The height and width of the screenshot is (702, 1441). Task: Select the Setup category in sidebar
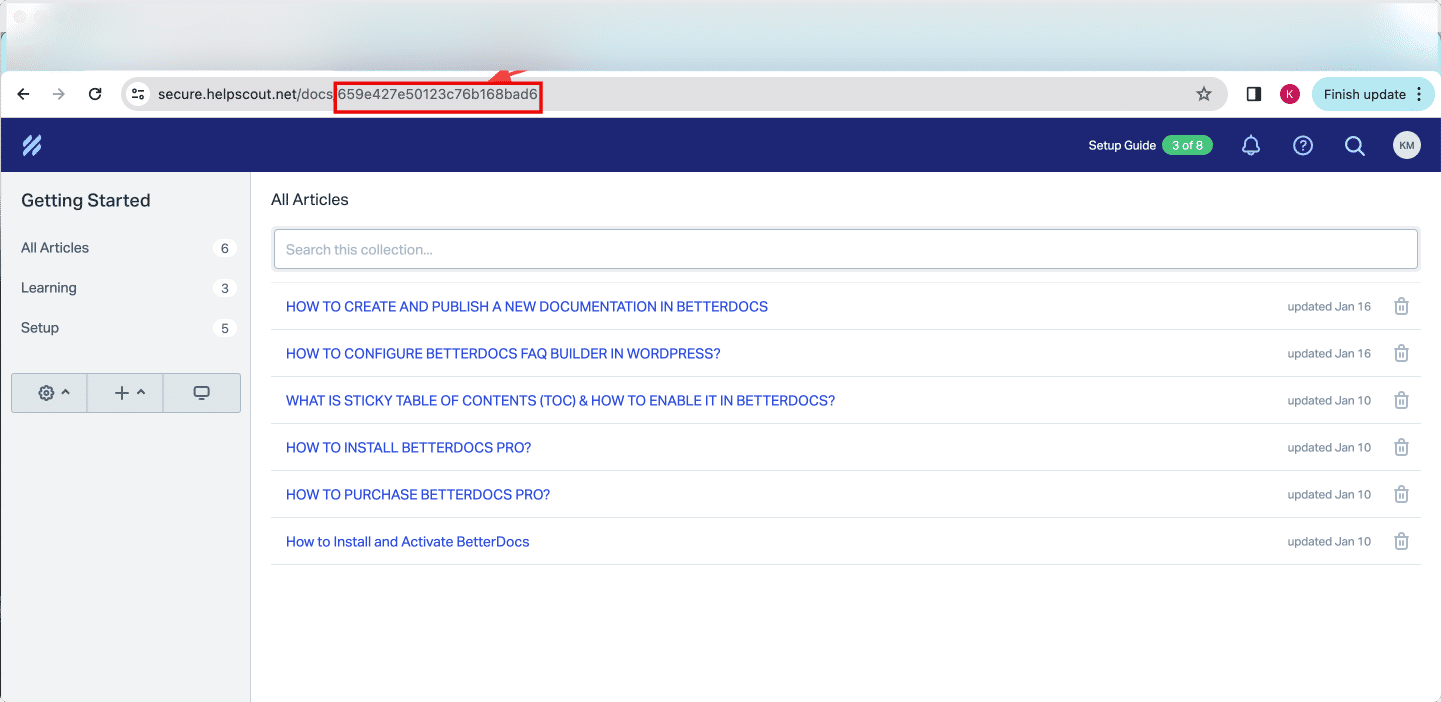[x=40, y=328]
